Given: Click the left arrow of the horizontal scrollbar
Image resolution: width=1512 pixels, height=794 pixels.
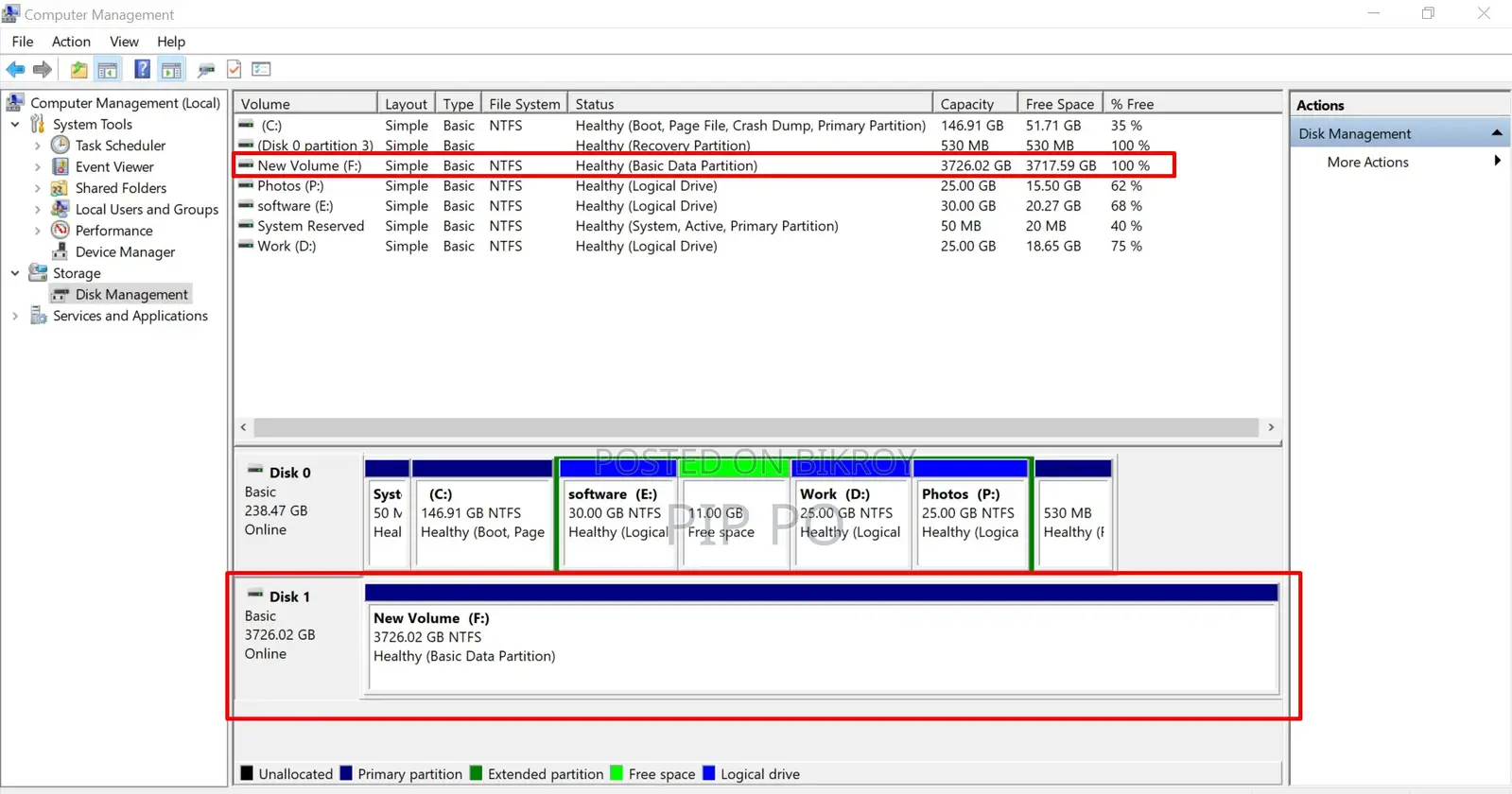Looking at the screenshot, I should pos(244,427).
